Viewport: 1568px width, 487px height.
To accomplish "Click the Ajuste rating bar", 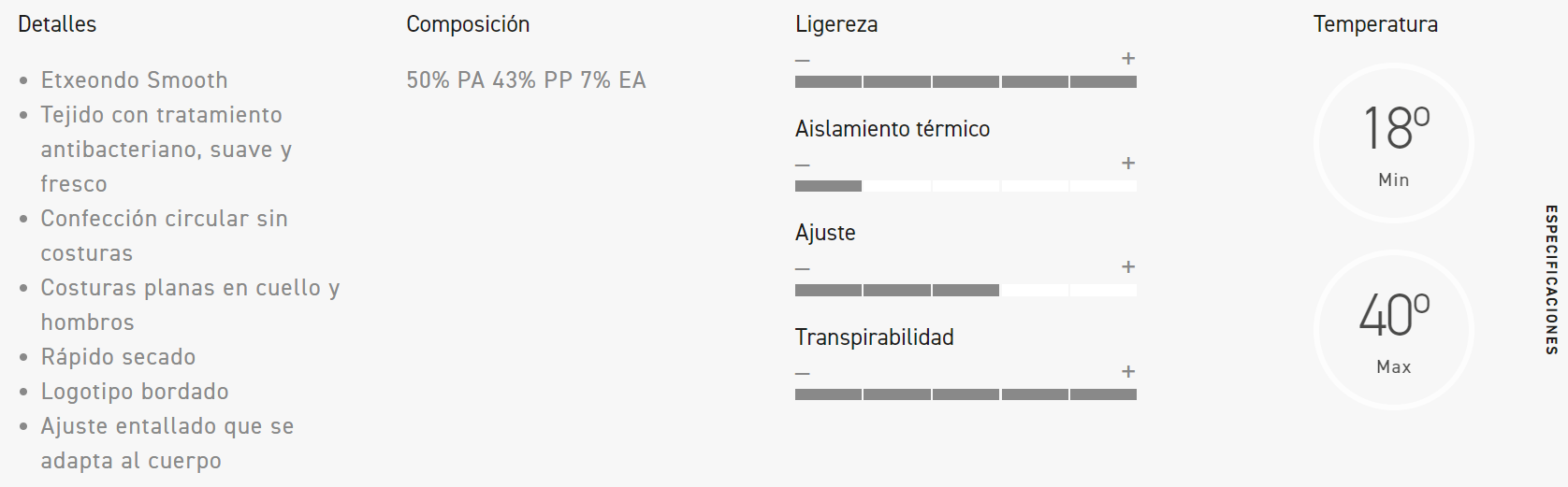I will point(965,291).
